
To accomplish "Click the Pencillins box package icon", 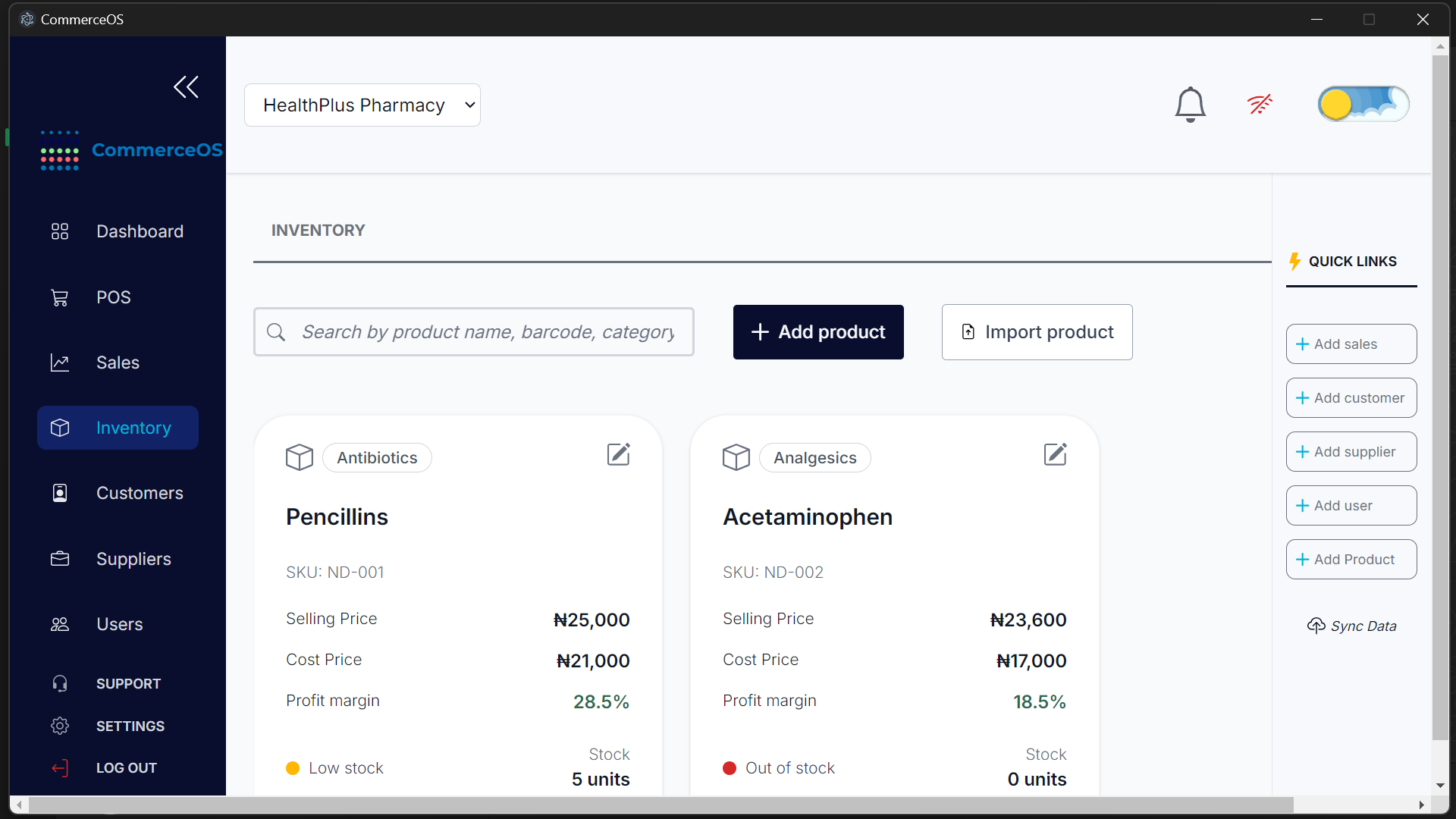I will 300,457.
